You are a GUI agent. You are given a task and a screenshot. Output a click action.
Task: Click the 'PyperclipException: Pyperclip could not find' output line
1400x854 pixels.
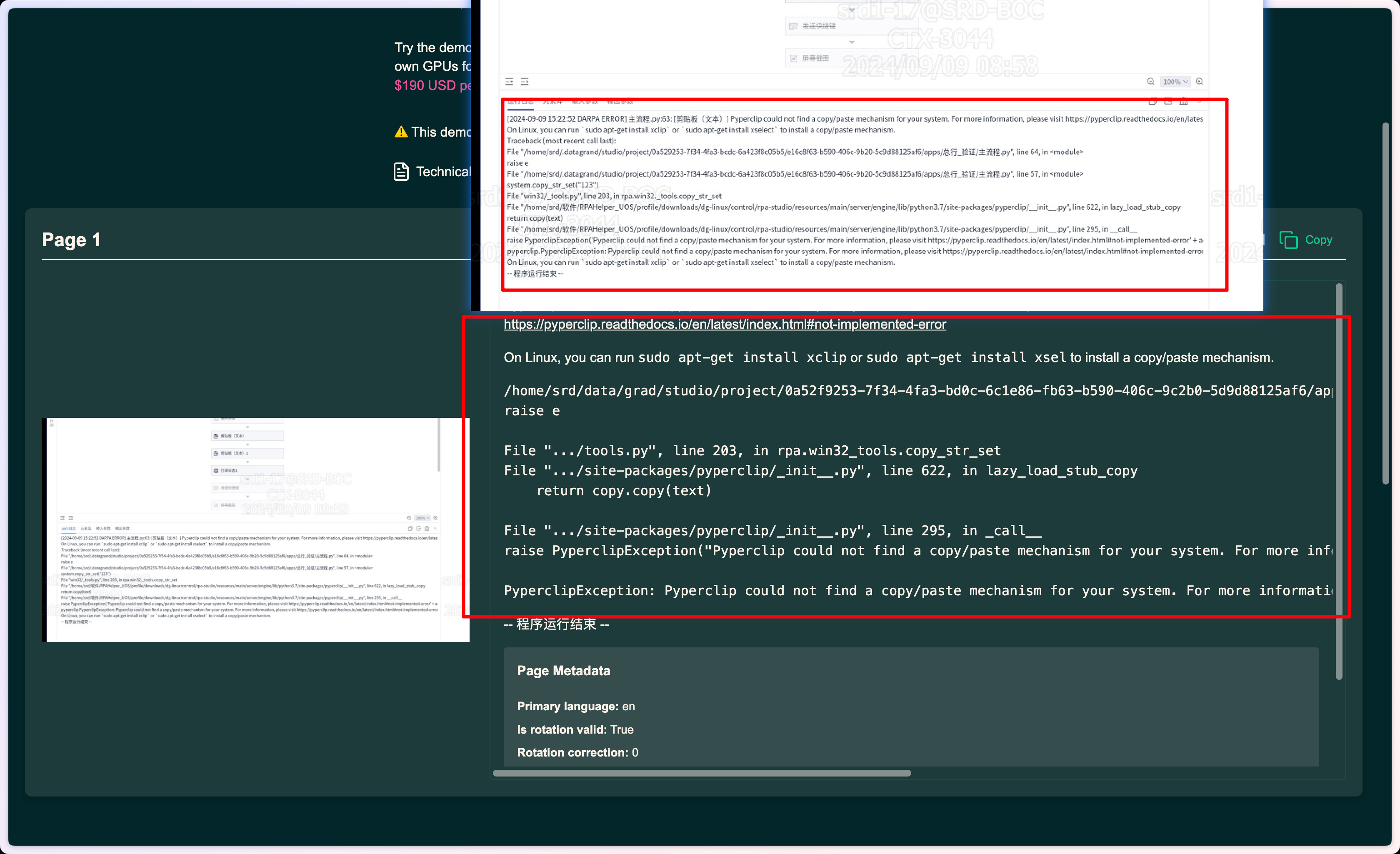click(918, 590)
